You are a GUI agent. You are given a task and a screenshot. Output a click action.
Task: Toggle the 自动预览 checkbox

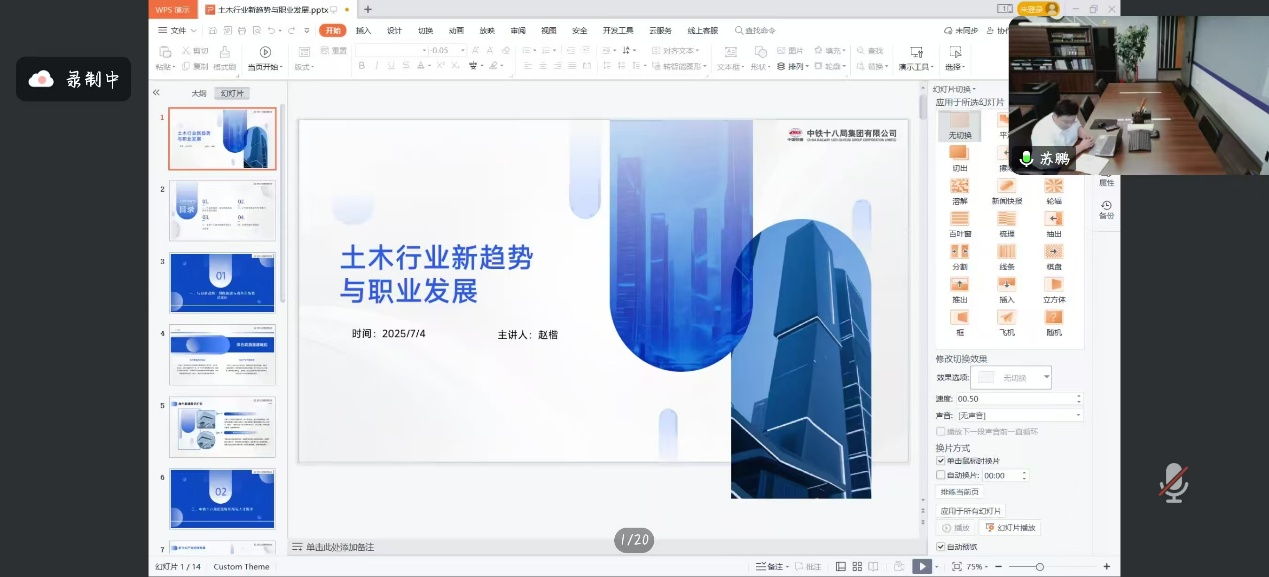[x=940, y=547]
